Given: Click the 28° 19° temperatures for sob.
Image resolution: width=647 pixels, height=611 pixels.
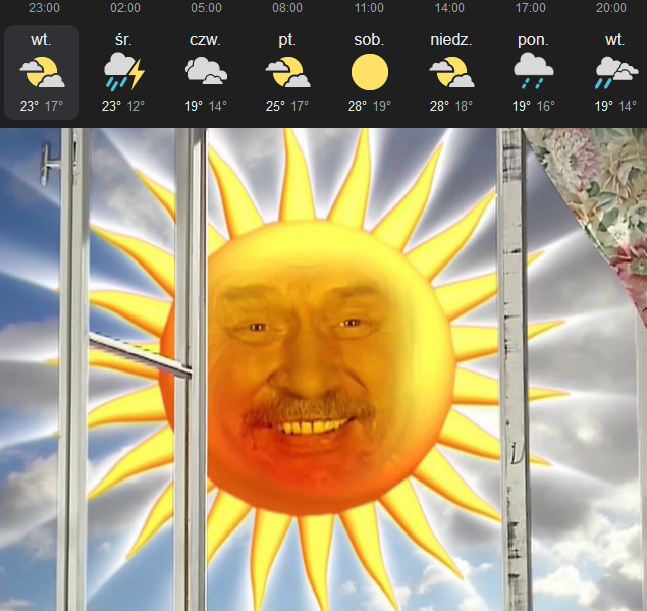Looking at the screenshot, I should click(x=368, y=105).
